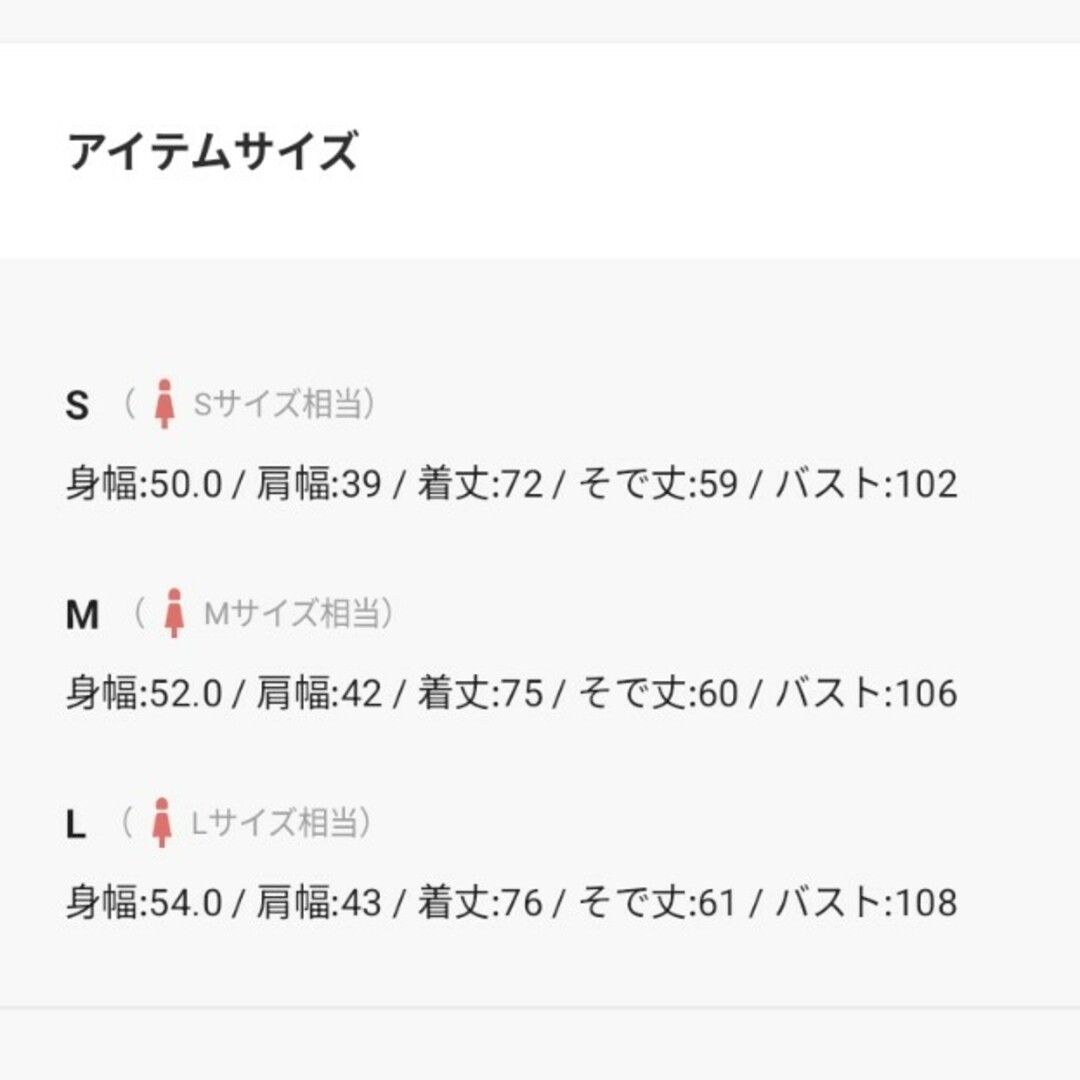Click the S measurement そで丈:59
Viewport: 1080px width, 1080px height.
[658, 483]
